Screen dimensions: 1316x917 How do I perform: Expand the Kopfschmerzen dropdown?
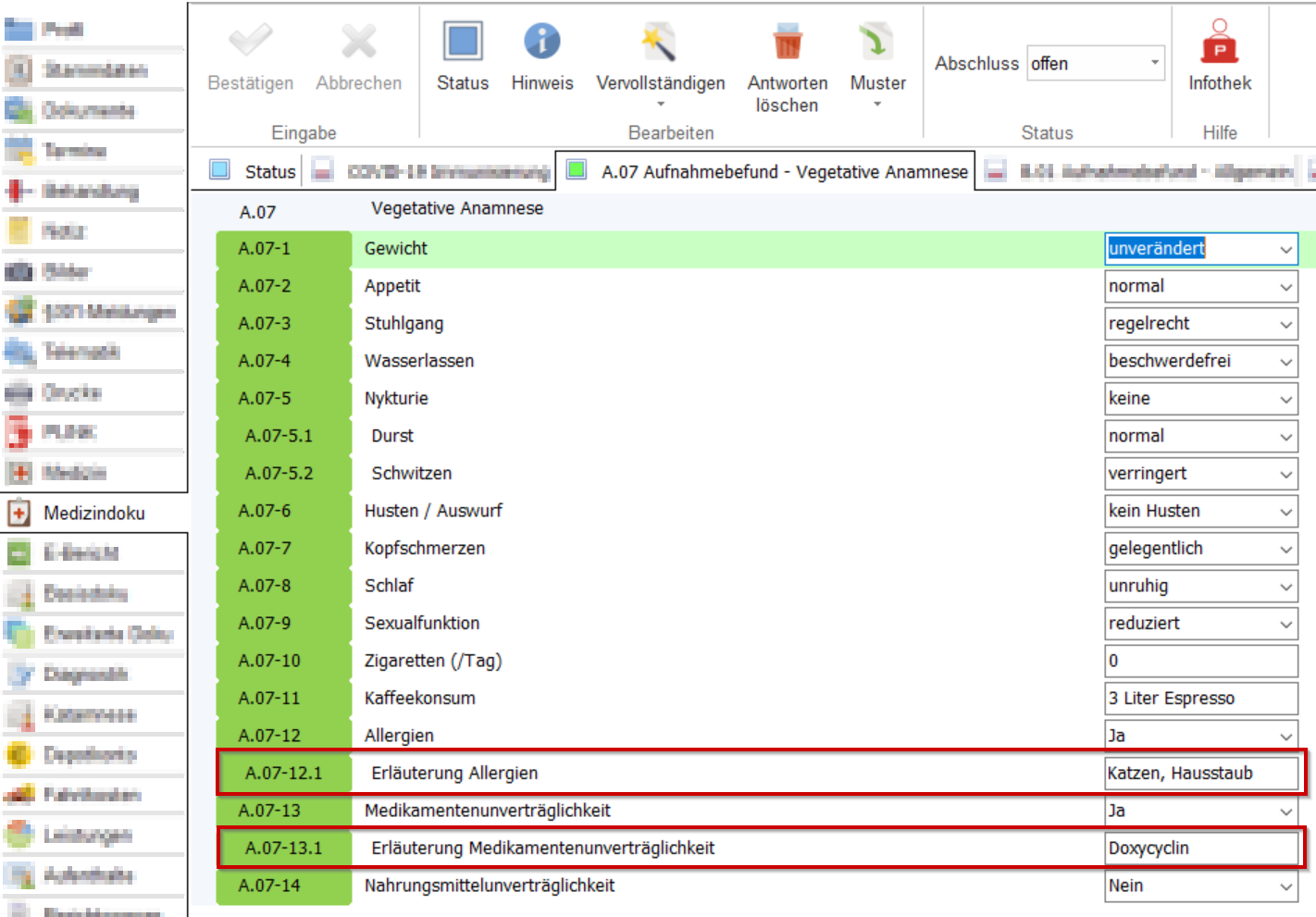point(1285,550)
